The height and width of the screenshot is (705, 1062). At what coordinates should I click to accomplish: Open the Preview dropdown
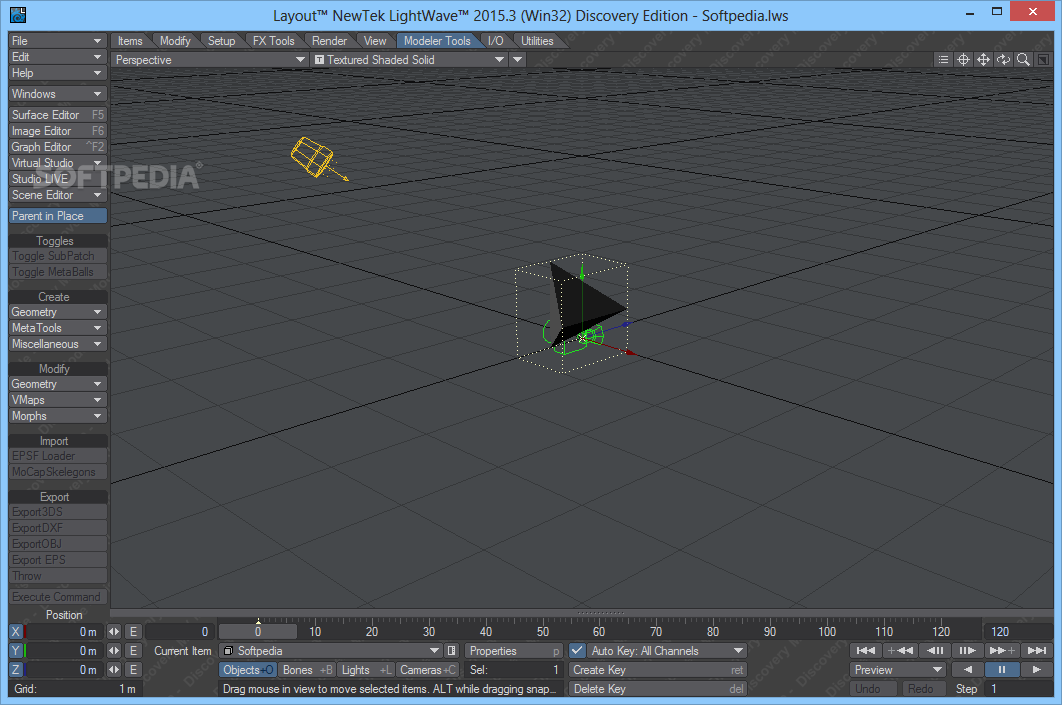point(898,669)
